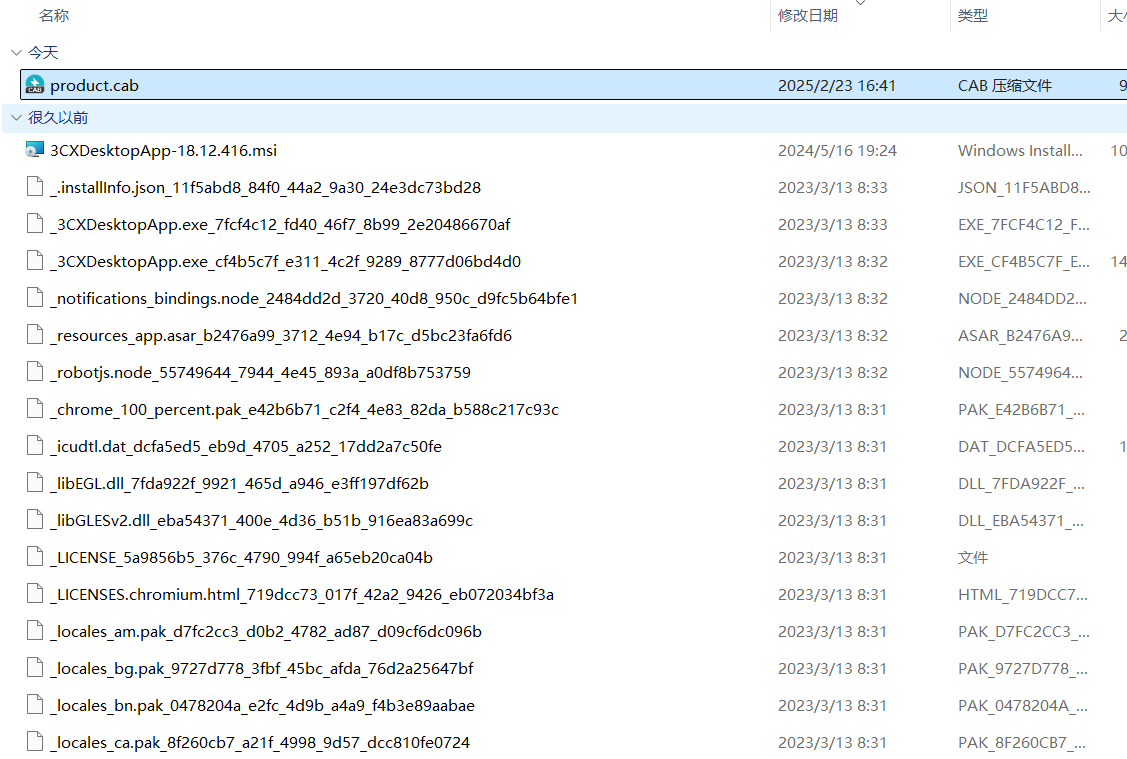Click the 3CXDesktopApp-18.12.416.msi installer icon
The height and width of the screenshot is (759, 1127).
(34, 150)
